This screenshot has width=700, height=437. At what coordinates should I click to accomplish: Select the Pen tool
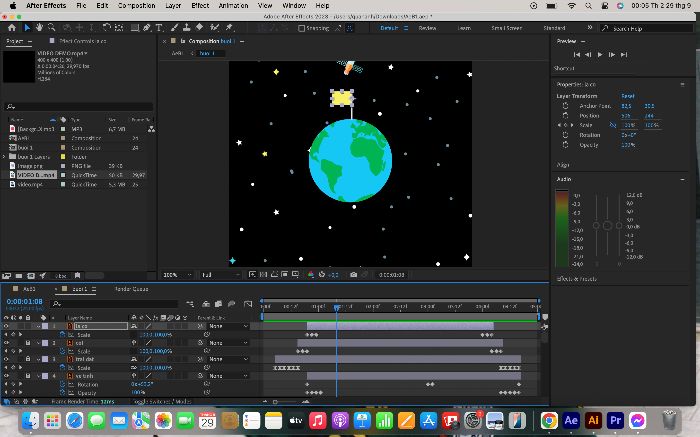(x=146, y=28)
